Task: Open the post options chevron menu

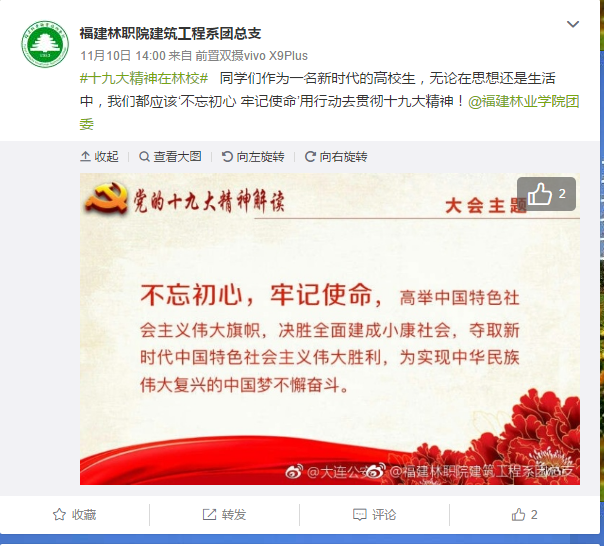Action: tap(573, 24)
